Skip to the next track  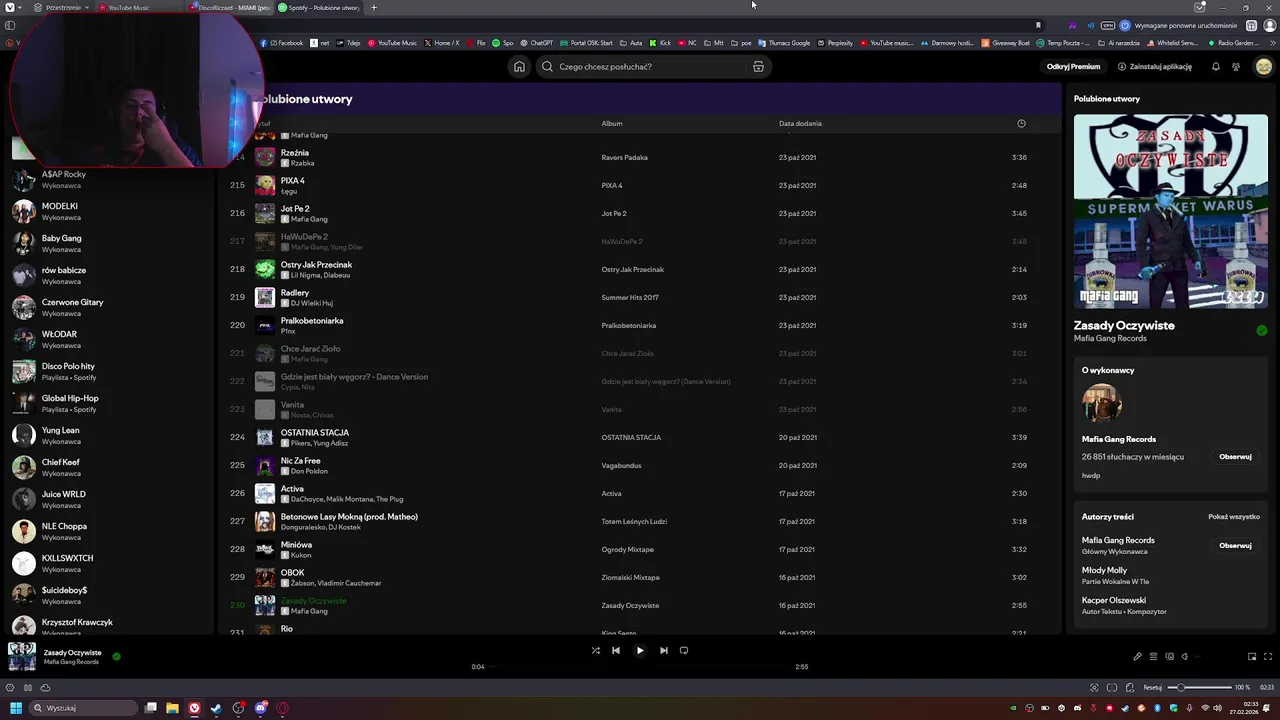663,650
